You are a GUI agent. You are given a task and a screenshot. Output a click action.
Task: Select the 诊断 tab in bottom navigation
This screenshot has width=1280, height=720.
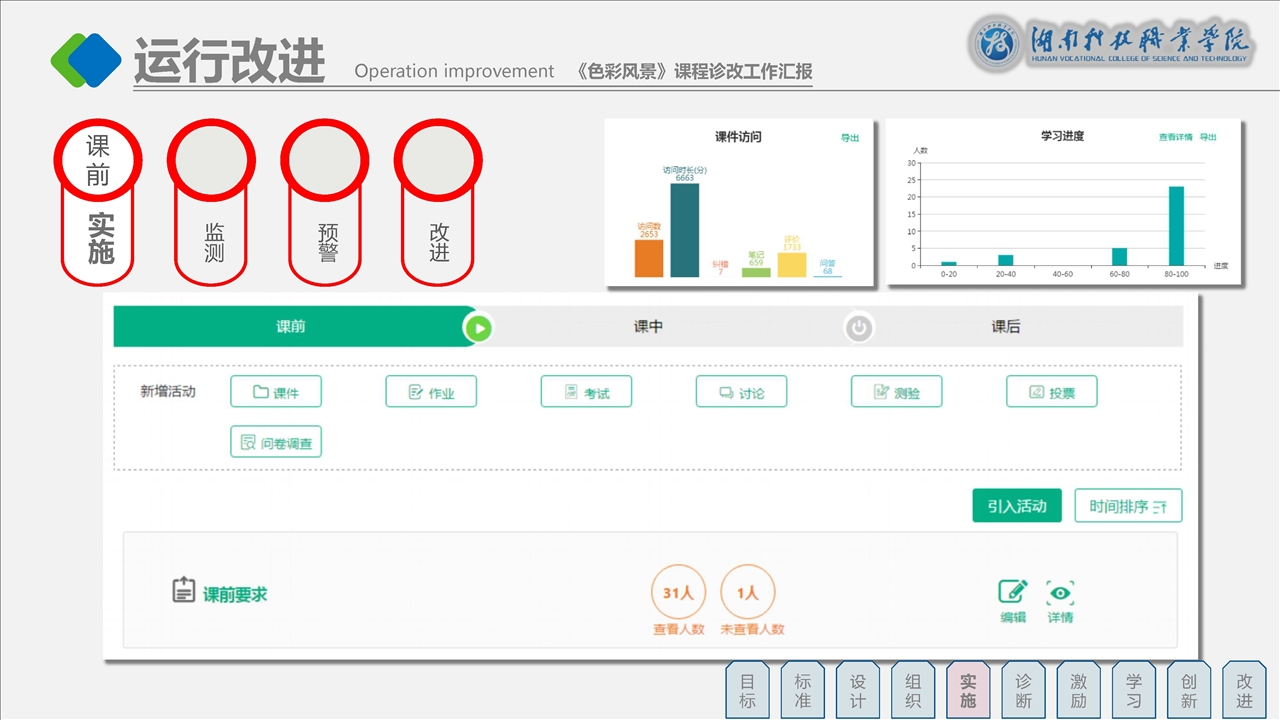(1023, 690)
